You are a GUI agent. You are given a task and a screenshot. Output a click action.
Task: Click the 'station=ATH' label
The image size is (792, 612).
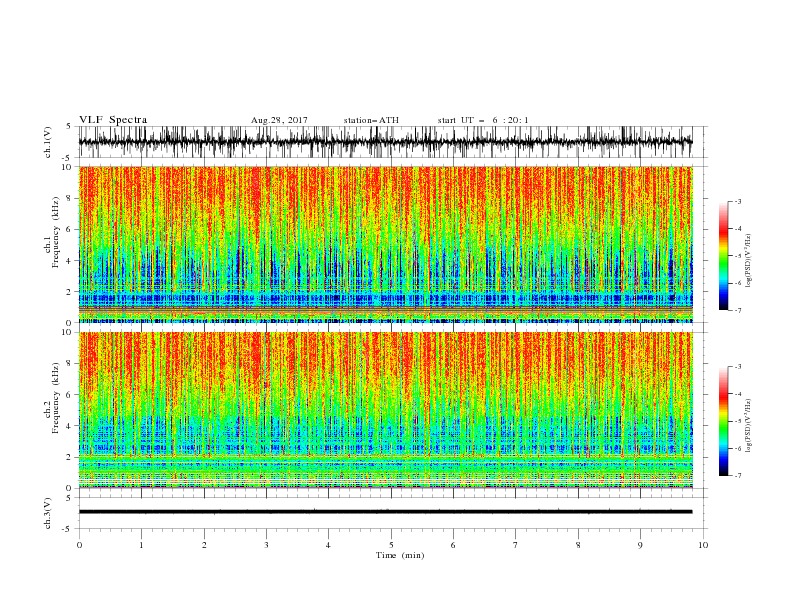371,120
